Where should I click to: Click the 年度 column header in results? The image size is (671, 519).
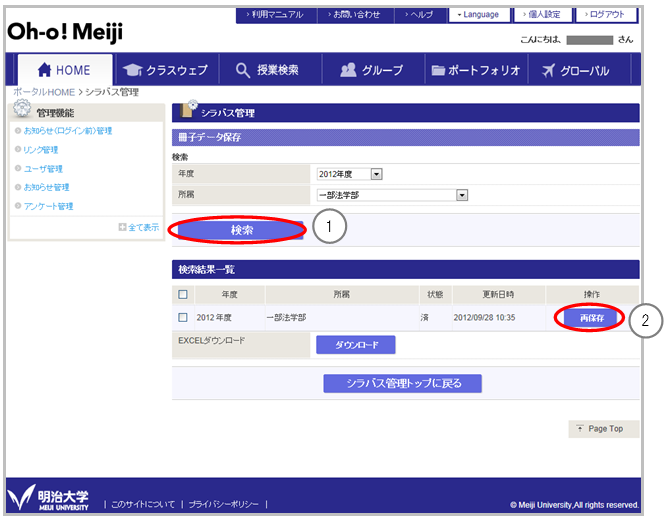229,294
